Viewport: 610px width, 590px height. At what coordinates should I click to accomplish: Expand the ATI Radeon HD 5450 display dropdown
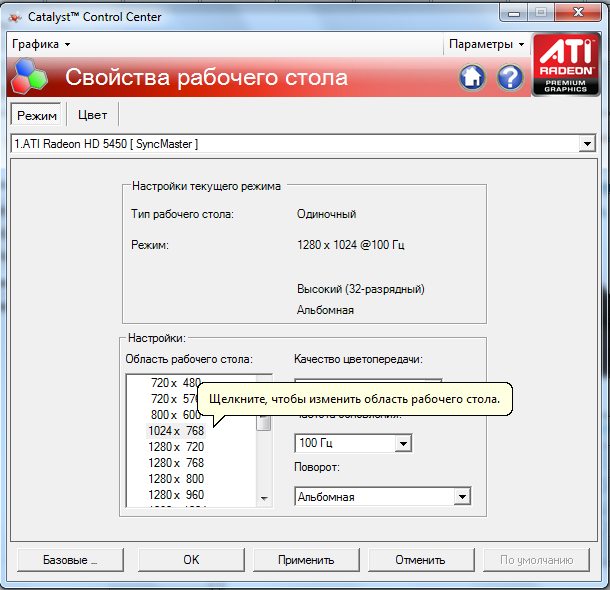[x=587, y=144]
